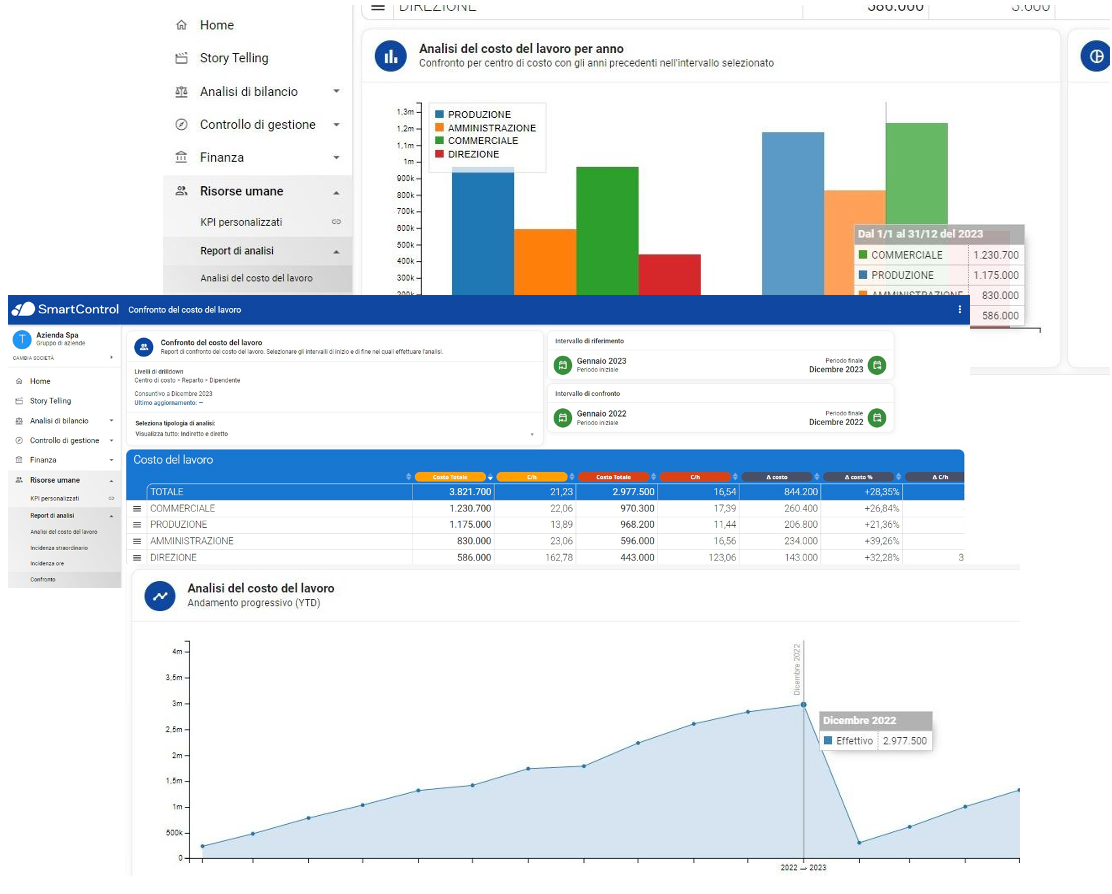Image resolution: width=1112 pixels, height=894 pixels.
Task: Open calendar icon for Gennaio 2023 start period
Action: 563,365
